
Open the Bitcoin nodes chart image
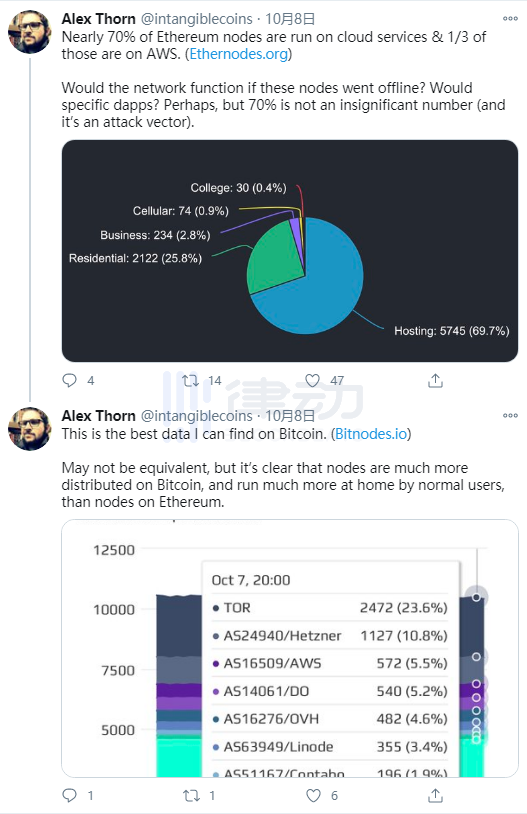[x=290, y=648]
